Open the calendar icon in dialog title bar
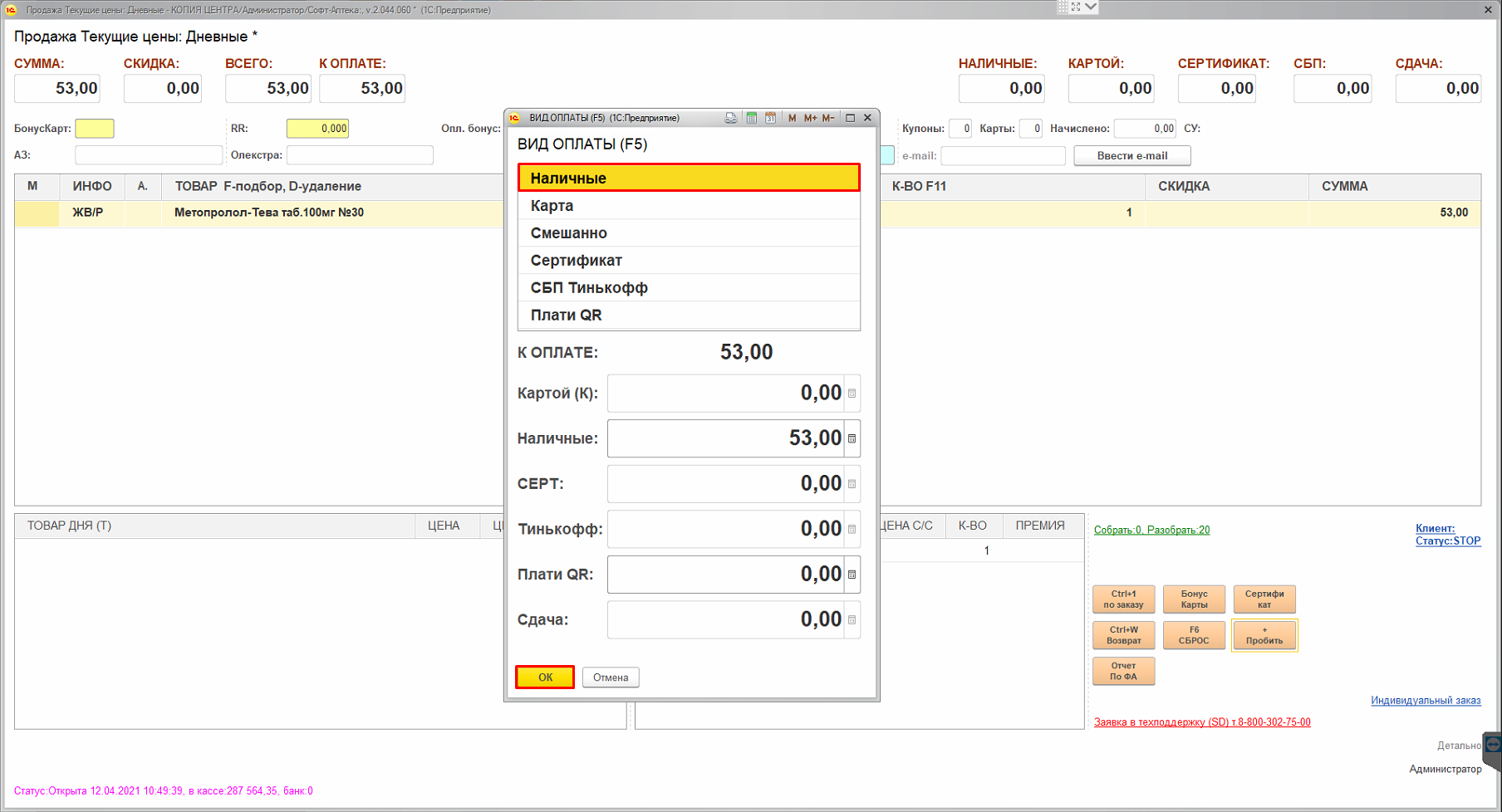The height and width of the screenshot is (812, 1502). (770, 118)
